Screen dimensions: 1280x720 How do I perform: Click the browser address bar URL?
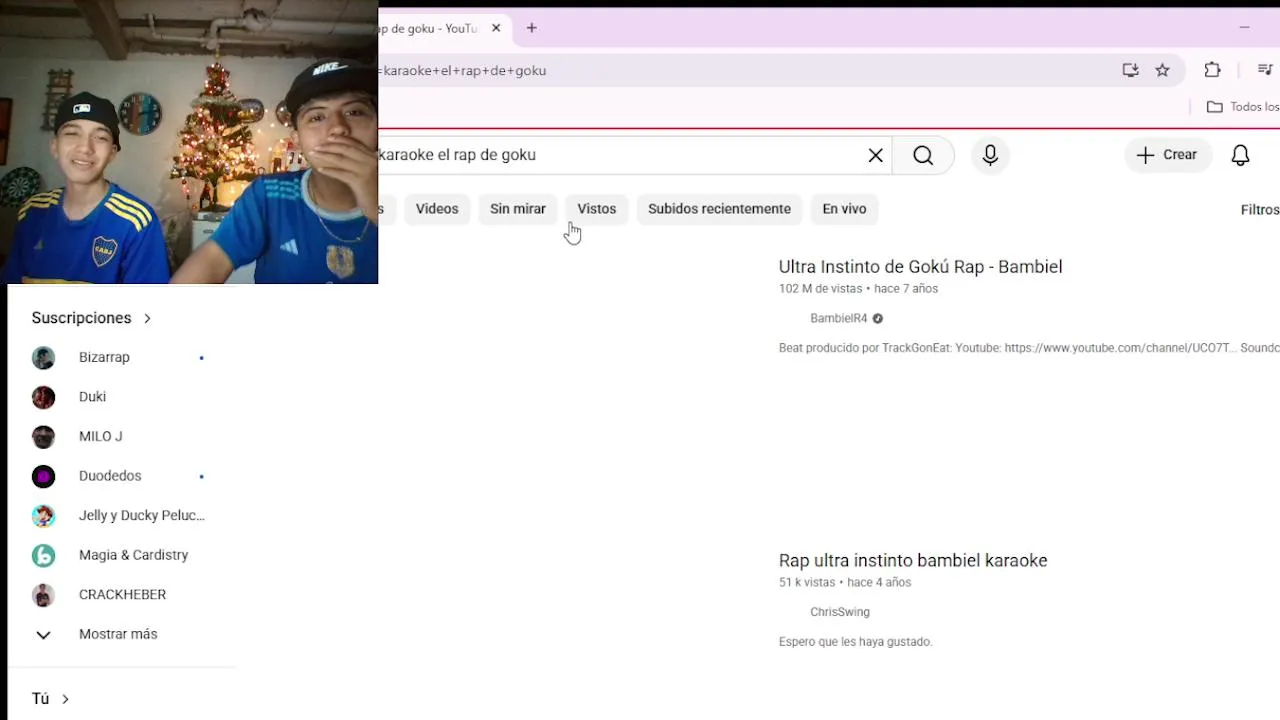coord(462,70)
